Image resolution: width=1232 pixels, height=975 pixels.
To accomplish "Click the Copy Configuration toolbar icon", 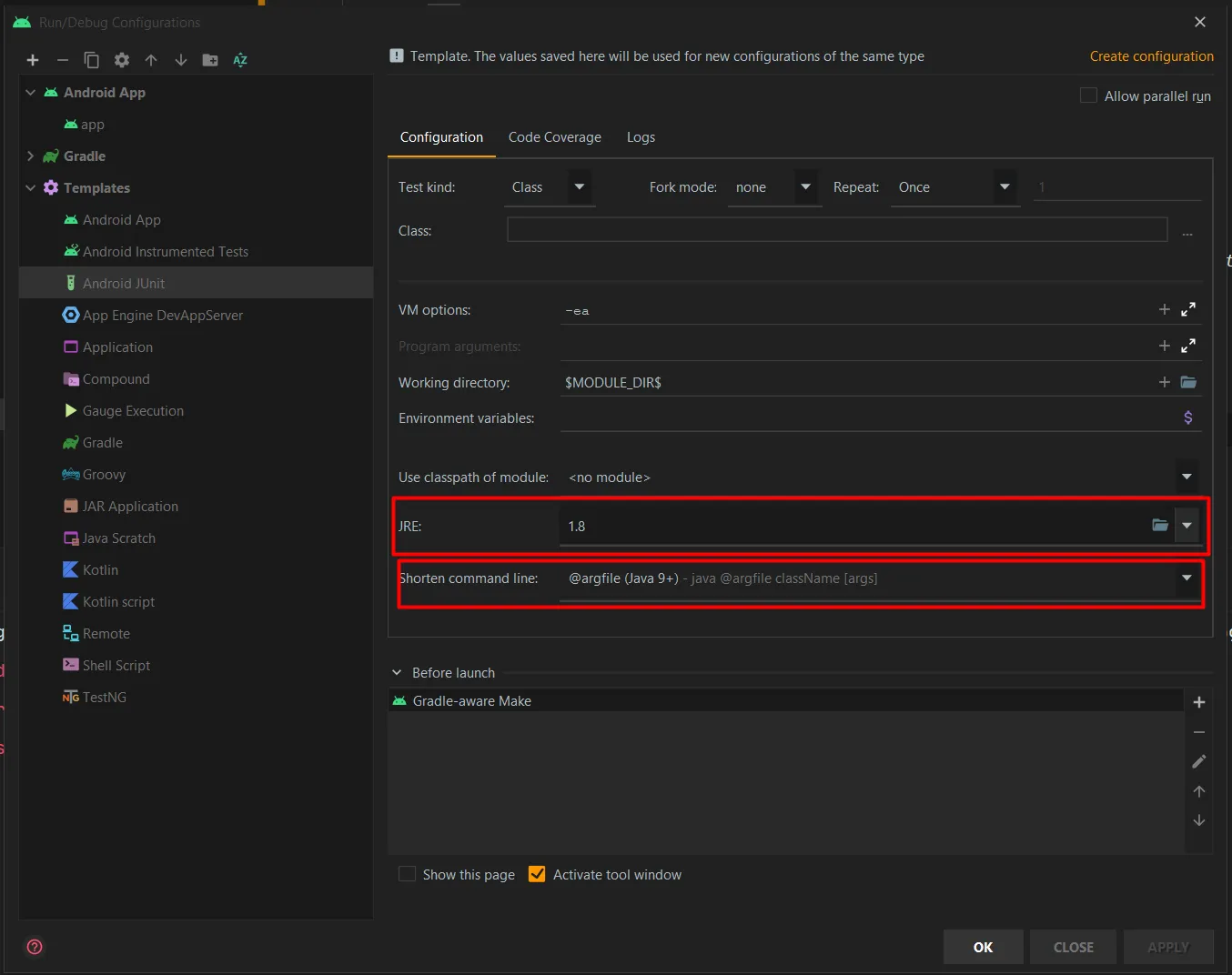I will tap(92, 60).
